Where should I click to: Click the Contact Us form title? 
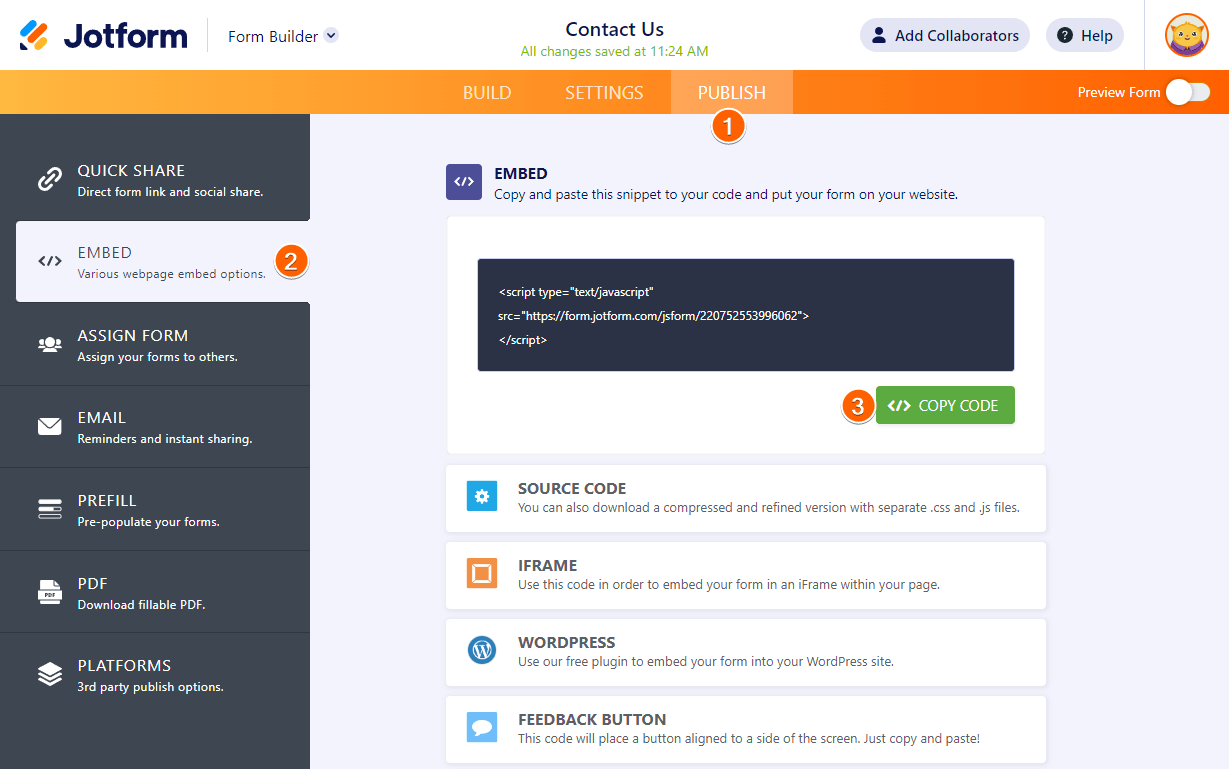(x=614, y=29)
